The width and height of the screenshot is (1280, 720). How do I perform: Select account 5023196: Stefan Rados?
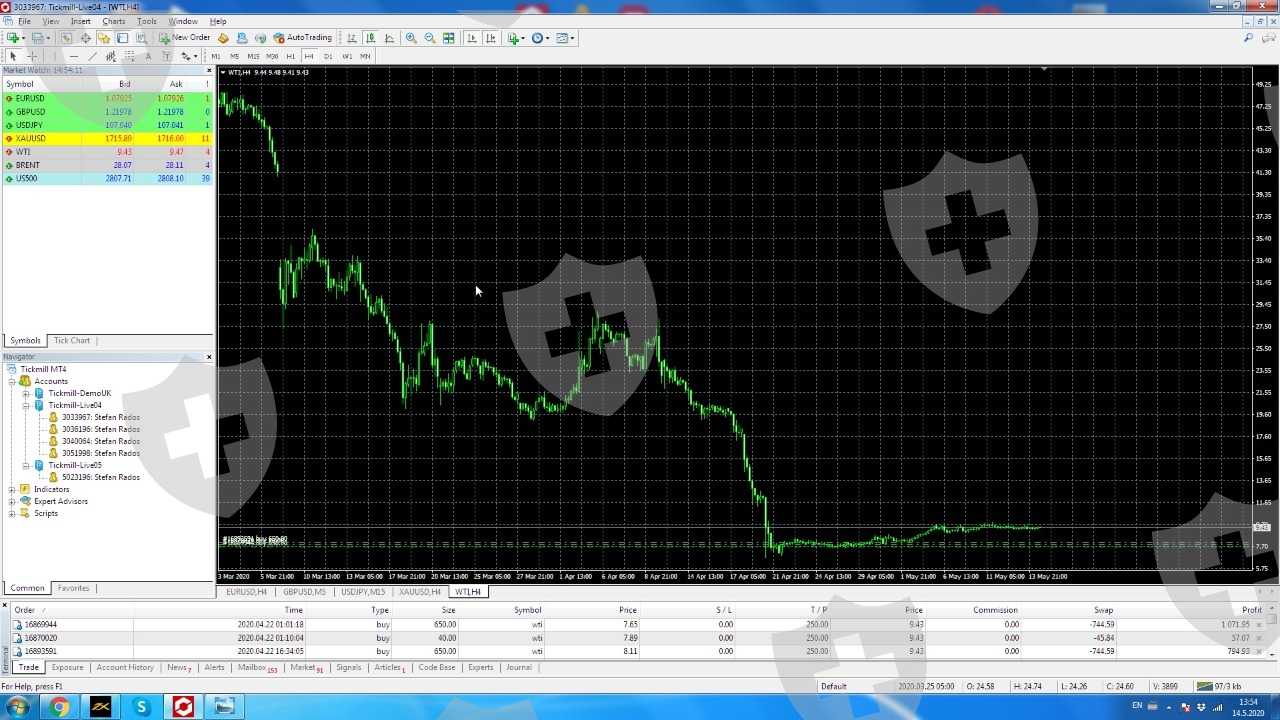point(101,477)
